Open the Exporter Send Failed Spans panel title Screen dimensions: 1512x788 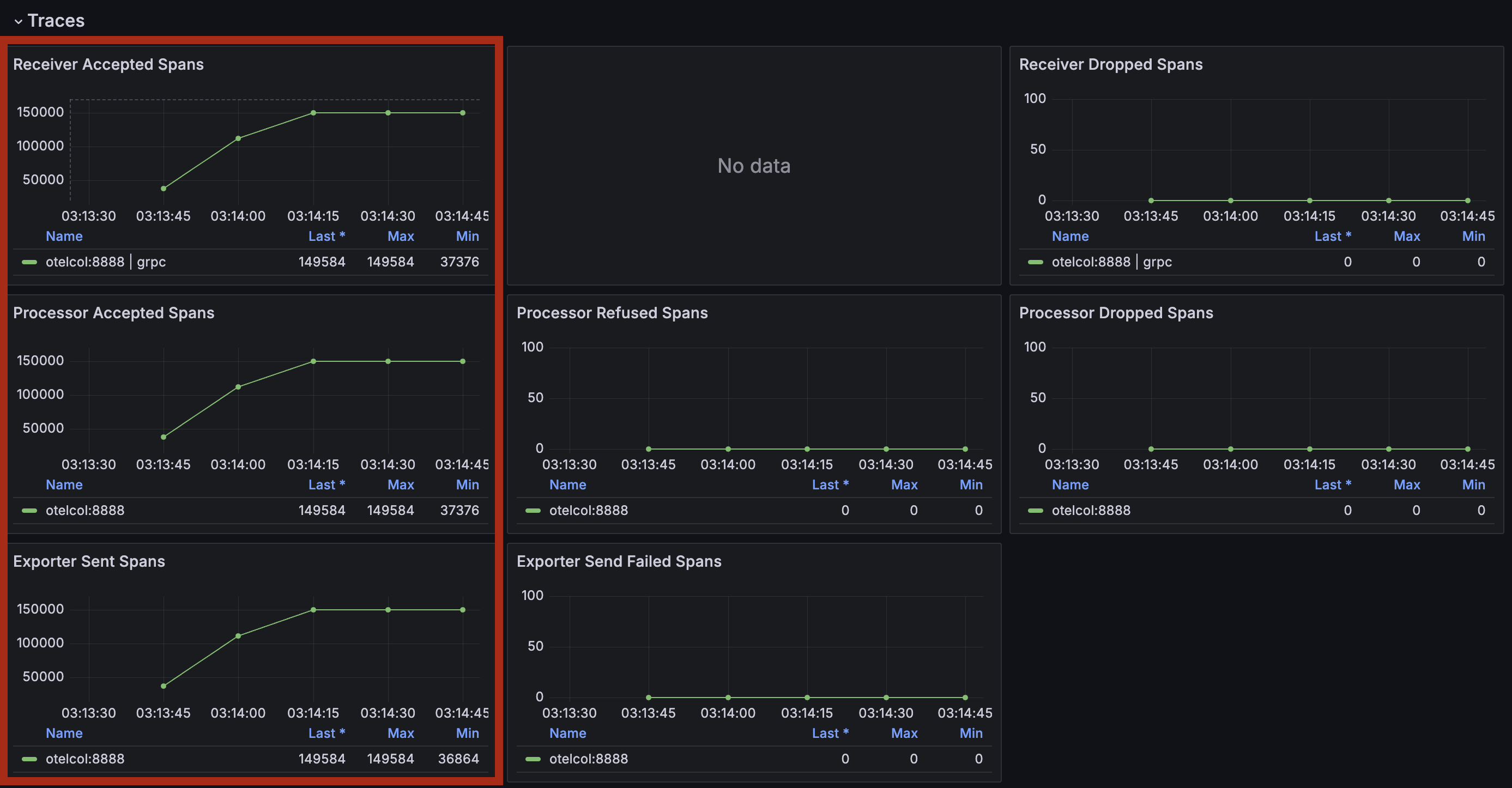619,561
